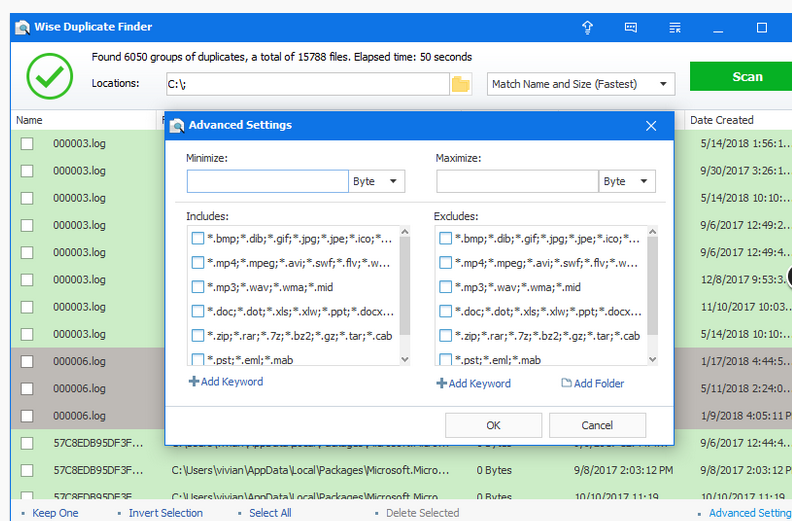This screenshot has width=792, height=521.
Task: Click the upgrade arrow icon in title bar
Action: click(587, 27)
